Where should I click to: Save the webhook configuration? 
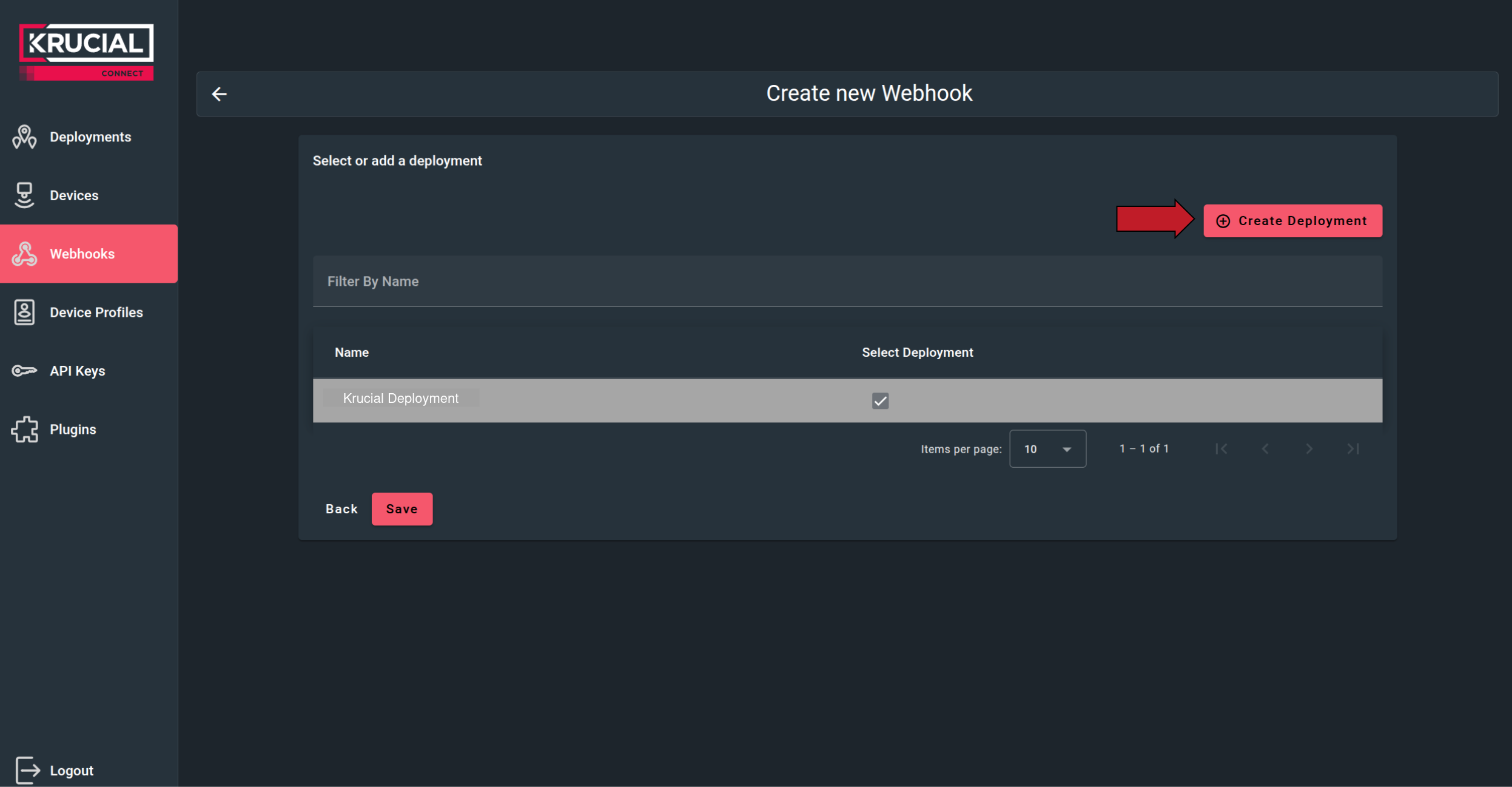[402, 508]
